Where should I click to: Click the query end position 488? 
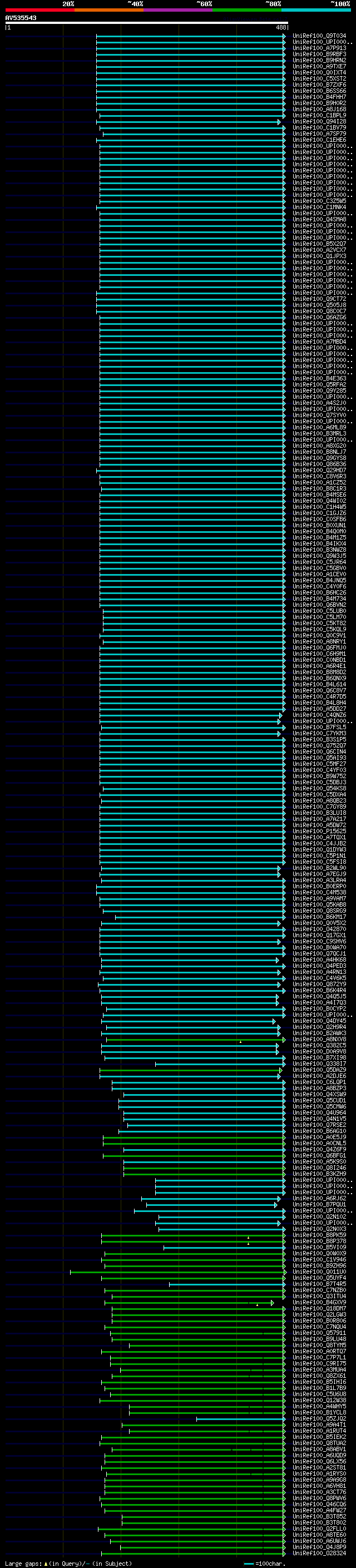click(x=280, y=27)
